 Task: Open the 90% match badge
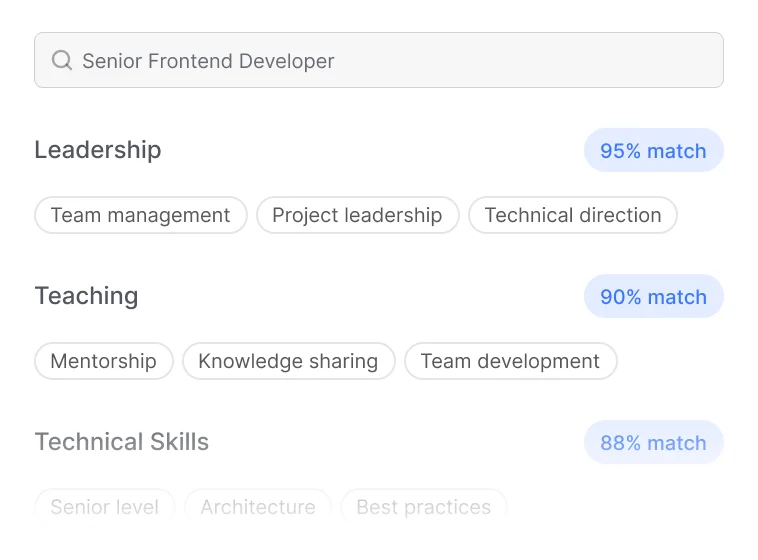pyautogui.click(x=654, y=296)
